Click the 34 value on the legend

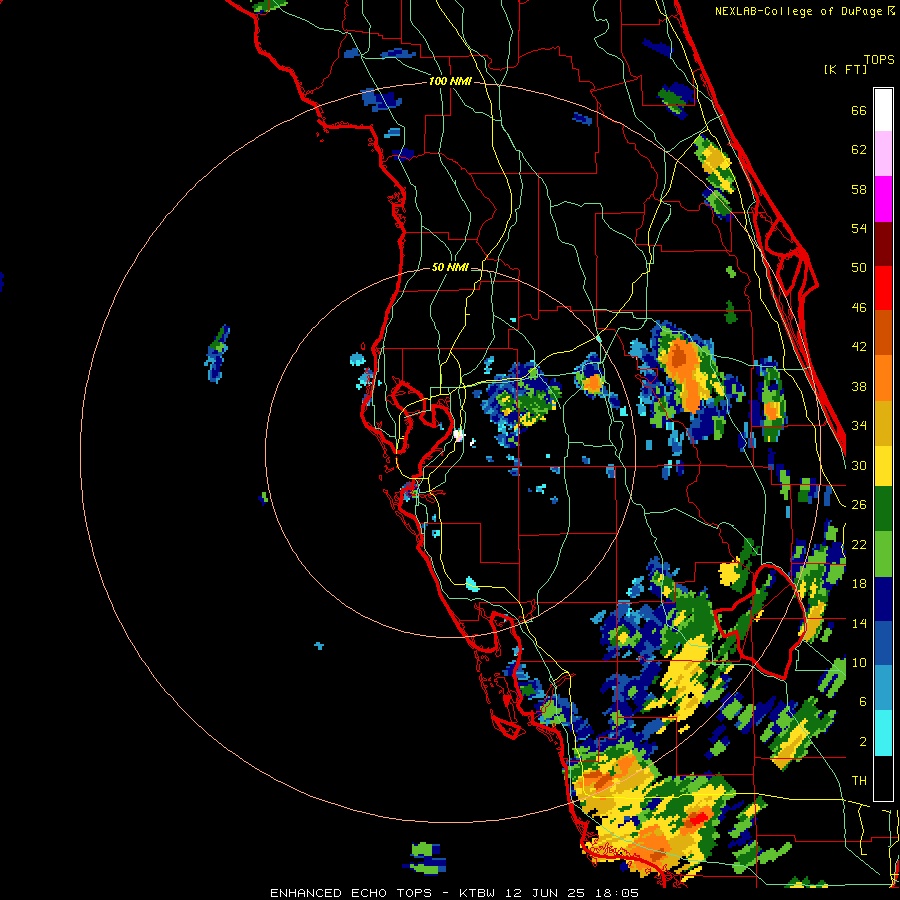(x=859, y=426)
